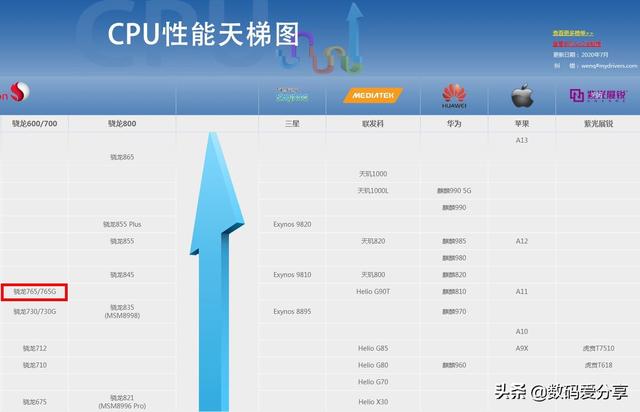Click the 天玑800 cell
This screenshot has width=640, height=412.
pyautogui.click(x=373, y=274)
